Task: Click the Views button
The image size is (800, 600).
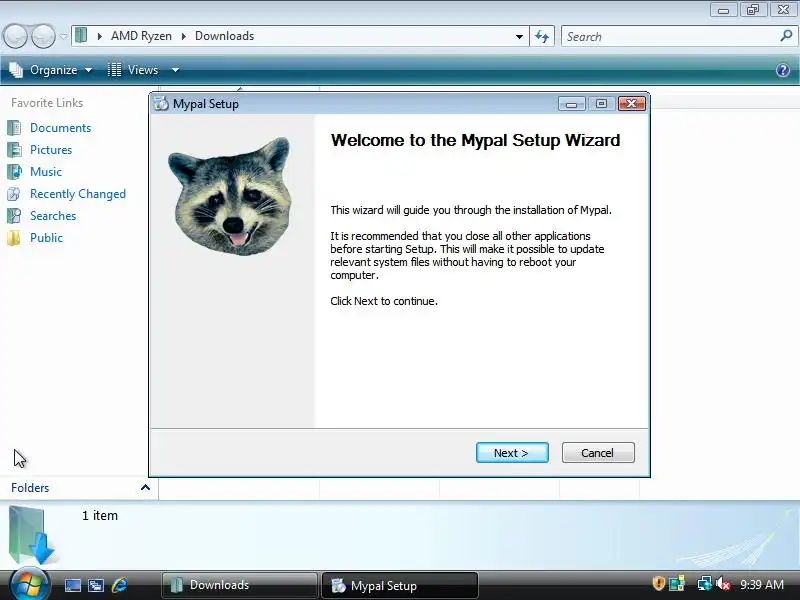Action: [x=134, y=70]
